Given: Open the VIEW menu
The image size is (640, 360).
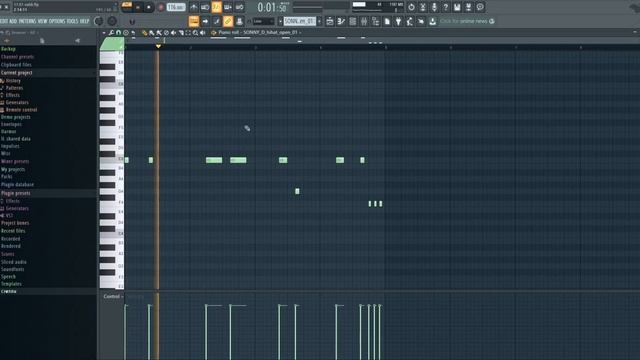Looking at the screenshot, I should (x=42, y=21).
